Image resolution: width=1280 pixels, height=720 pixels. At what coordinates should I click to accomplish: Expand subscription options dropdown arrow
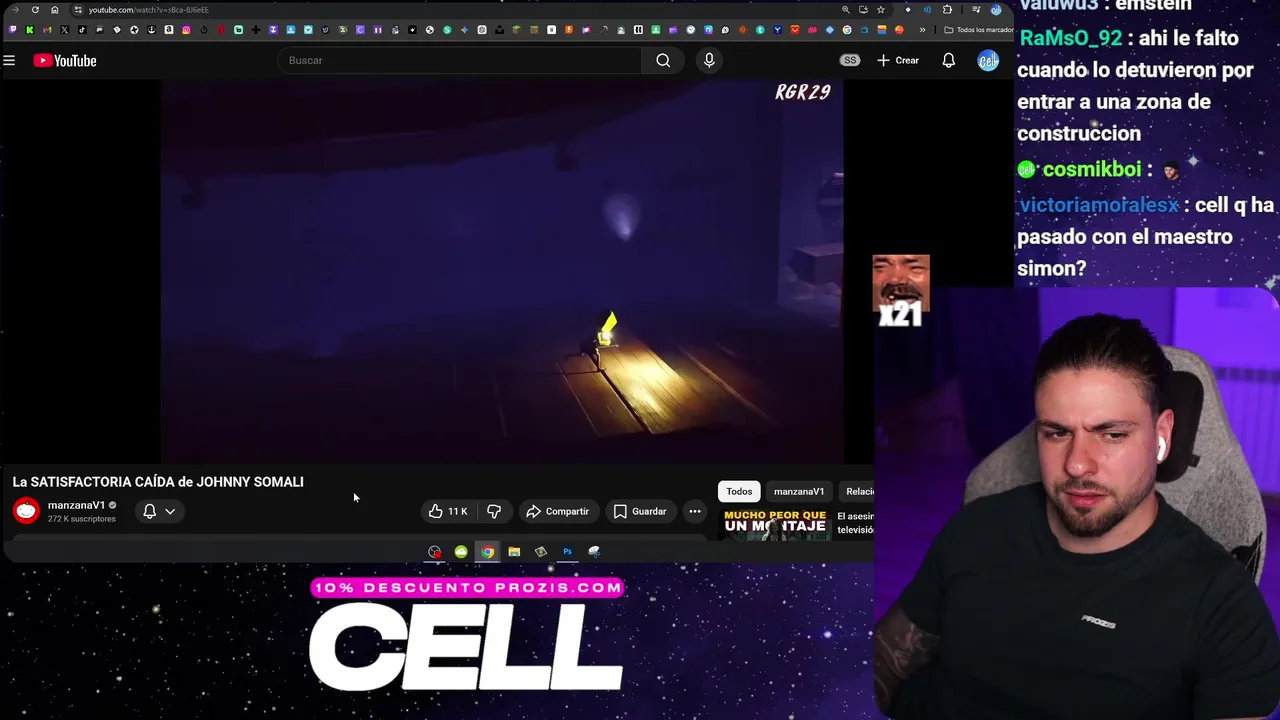(x=170, y=511)
